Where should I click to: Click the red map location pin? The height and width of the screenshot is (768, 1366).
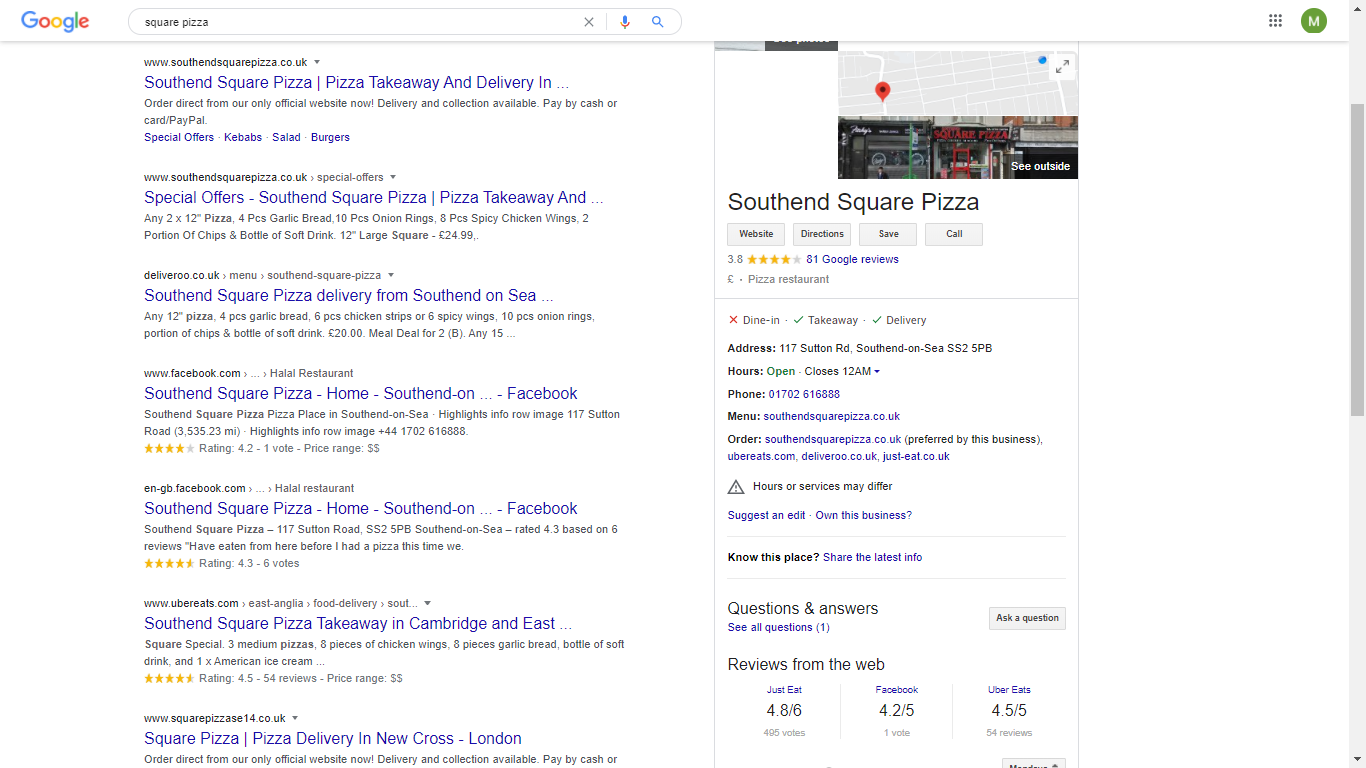click(882, 93)
